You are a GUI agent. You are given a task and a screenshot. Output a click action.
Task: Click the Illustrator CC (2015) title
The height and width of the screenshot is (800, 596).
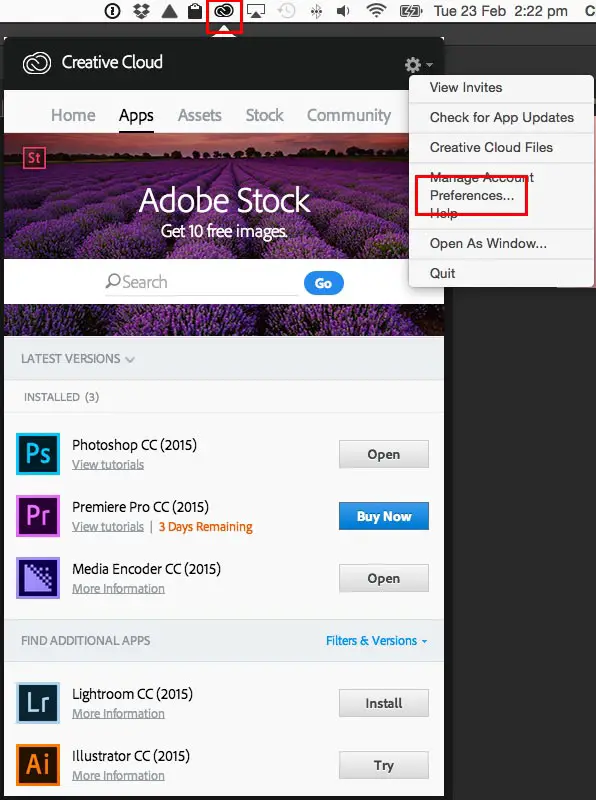pyautogui.click(x=131, y=756)
